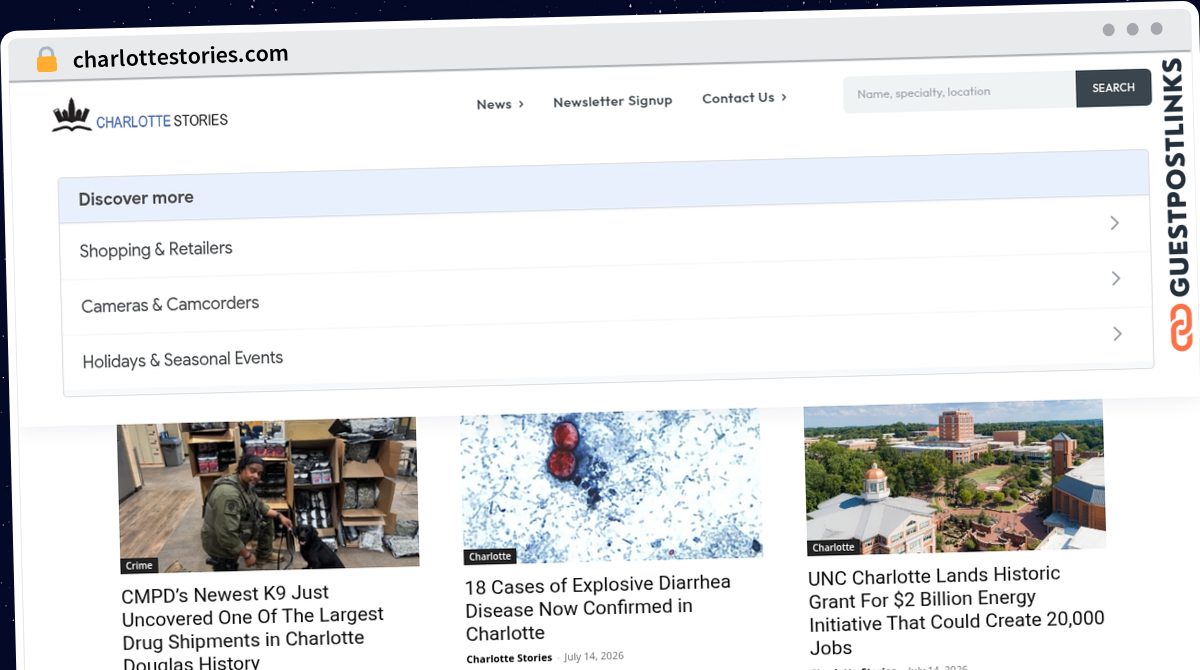Open the Newsletter Signup page
The height and width of the screenshot is (670, 1200).
click(x=612, y=101)
